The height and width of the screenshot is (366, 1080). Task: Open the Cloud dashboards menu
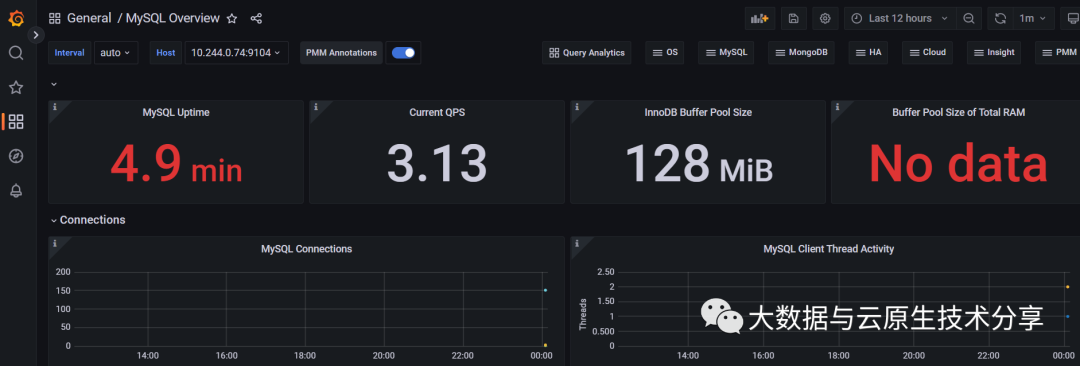click(927, 52)
